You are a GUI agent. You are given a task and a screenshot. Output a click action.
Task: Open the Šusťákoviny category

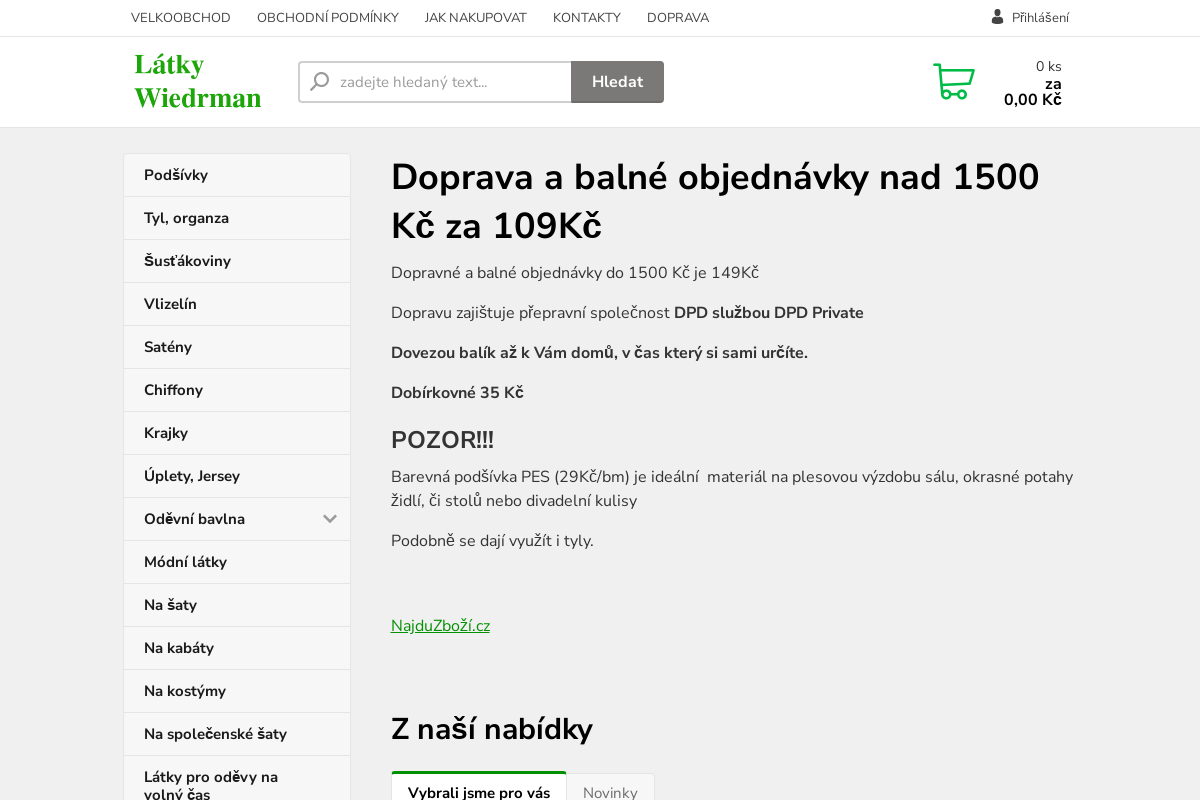pos(187,261)
